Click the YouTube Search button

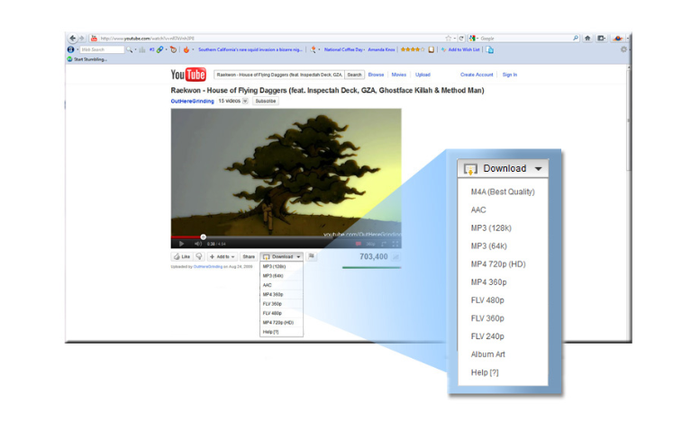point(354,75)
